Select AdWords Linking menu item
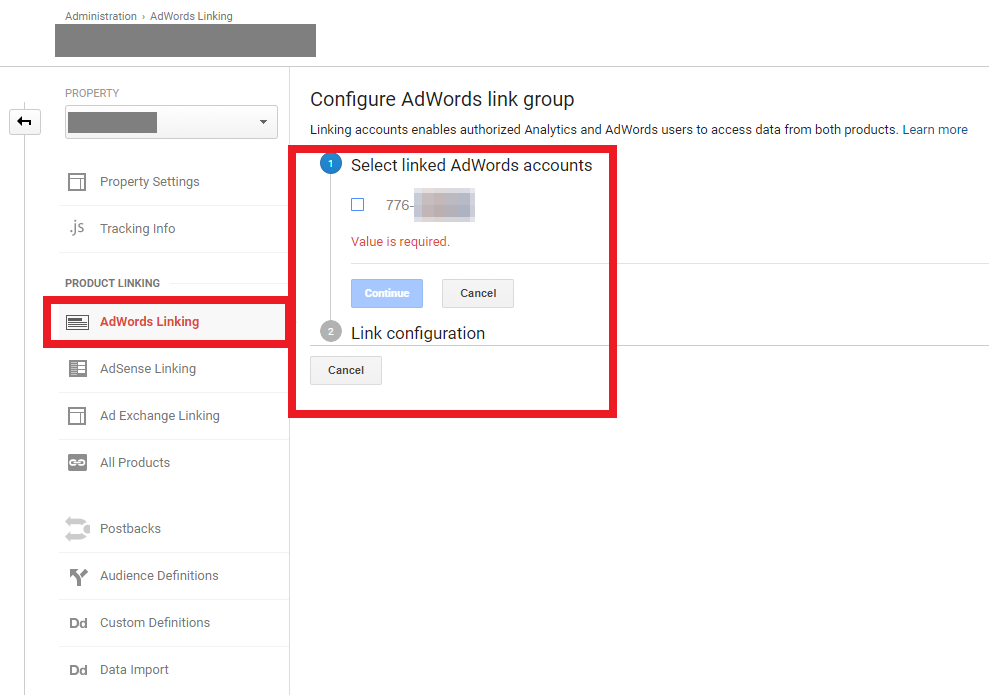Viewport: 989px width, 695px height. pyautogui.click(x=149, y=322)
